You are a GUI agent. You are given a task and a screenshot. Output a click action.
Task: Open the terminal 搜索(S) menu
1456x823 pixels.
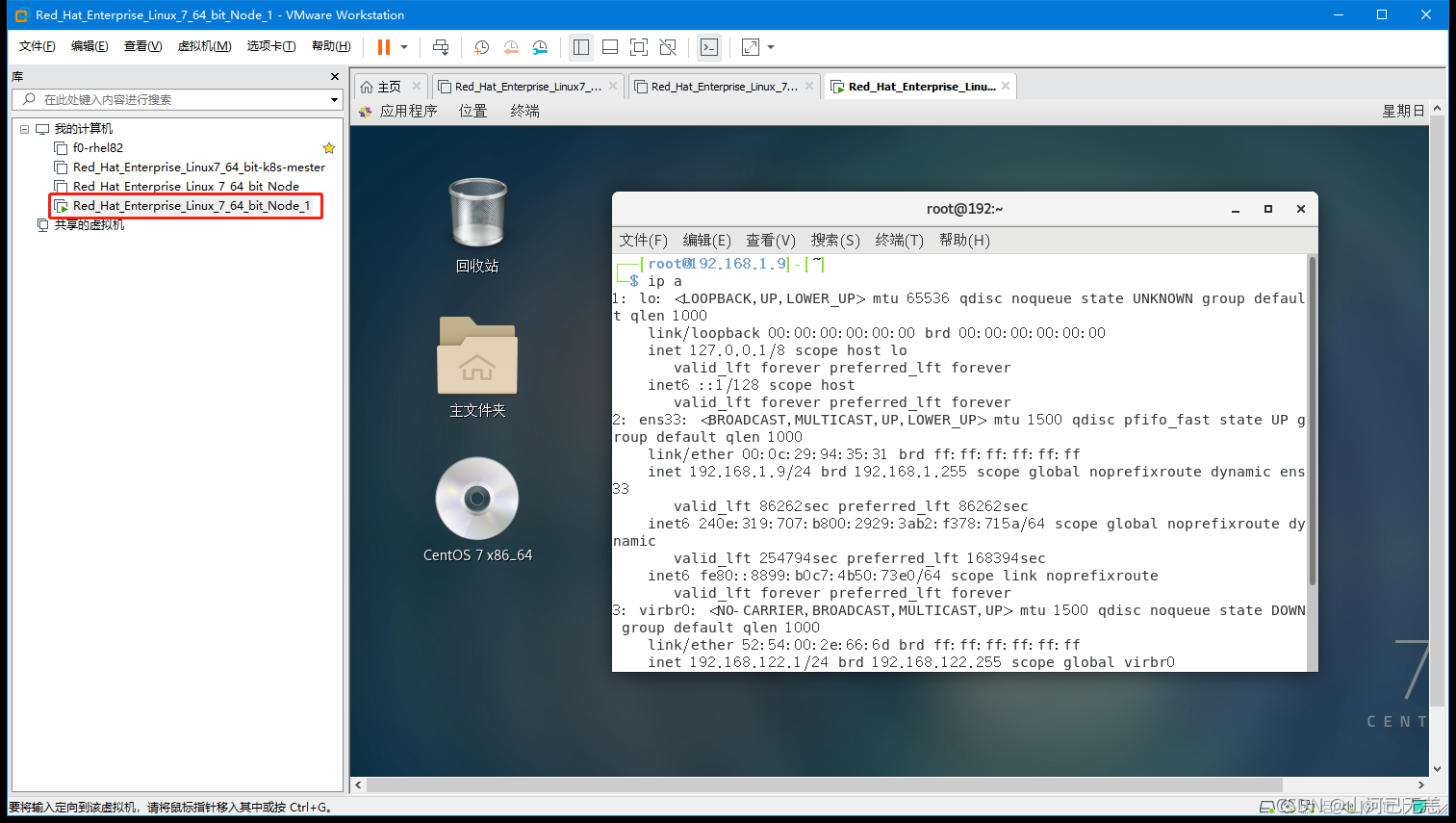point(835,241)
